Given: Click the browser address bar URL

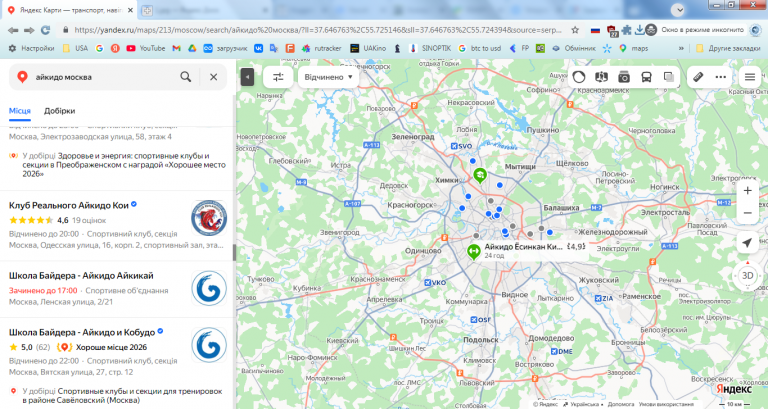Looking at the screenshot, I should click(317, 30).
